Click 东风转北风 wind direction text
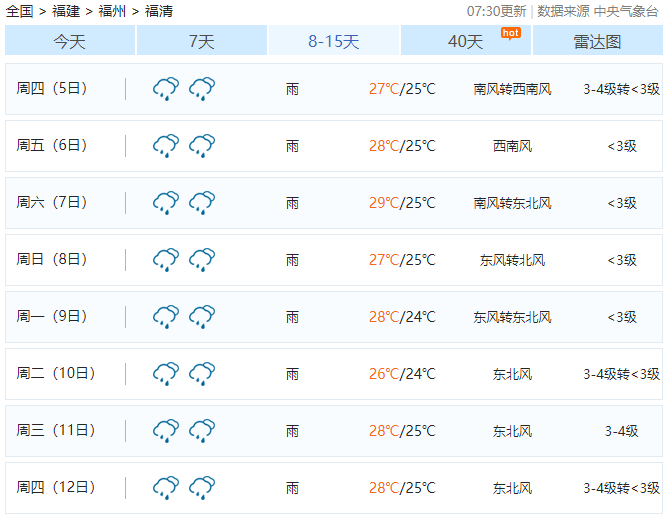This screenshot has height=526, width=671. [512, 260]
